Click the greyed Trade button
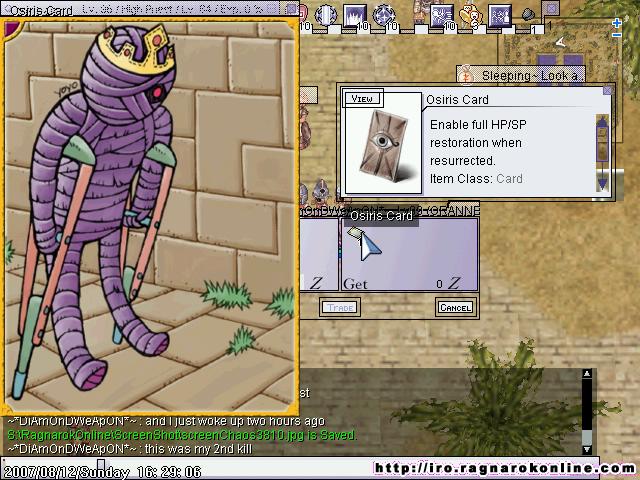The height and width of the screenshot is (480, 640). point(340,307)
